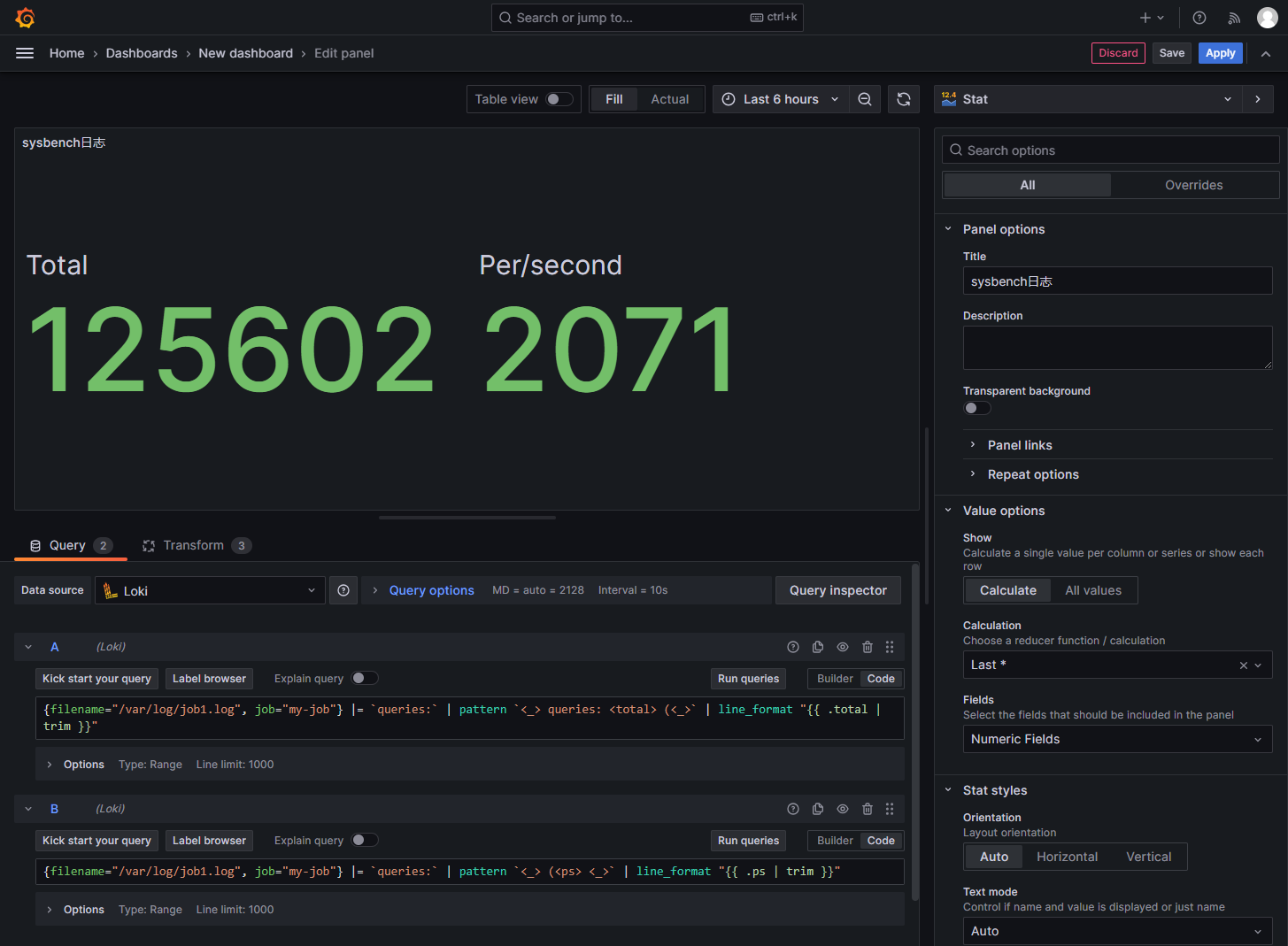This screenshot has width=1288, height=946.
Task: Toggle the Table view switch
Action: [x=559, y=99]
